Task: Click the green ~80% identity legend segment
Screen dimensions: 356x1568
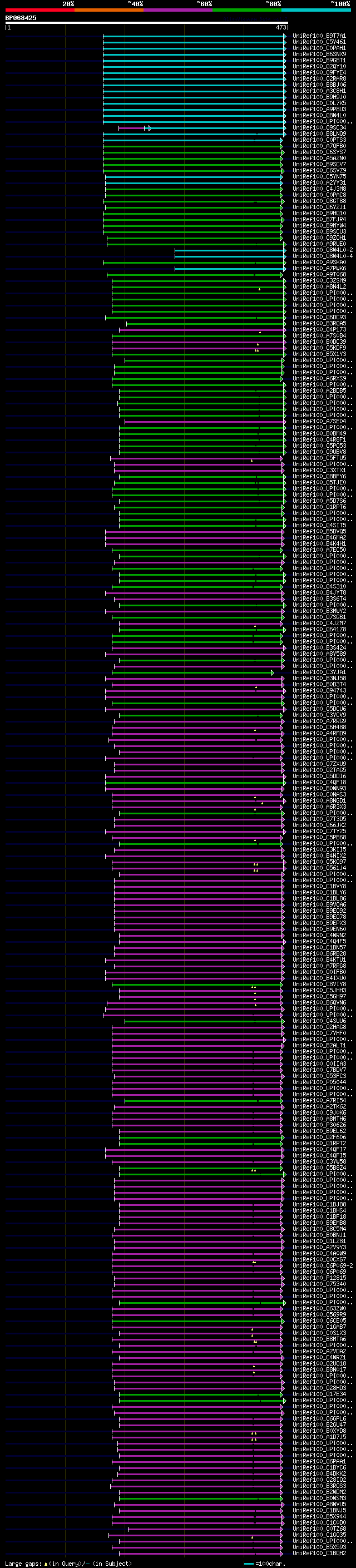Action: pyautogui.click(x=247, y=10)
